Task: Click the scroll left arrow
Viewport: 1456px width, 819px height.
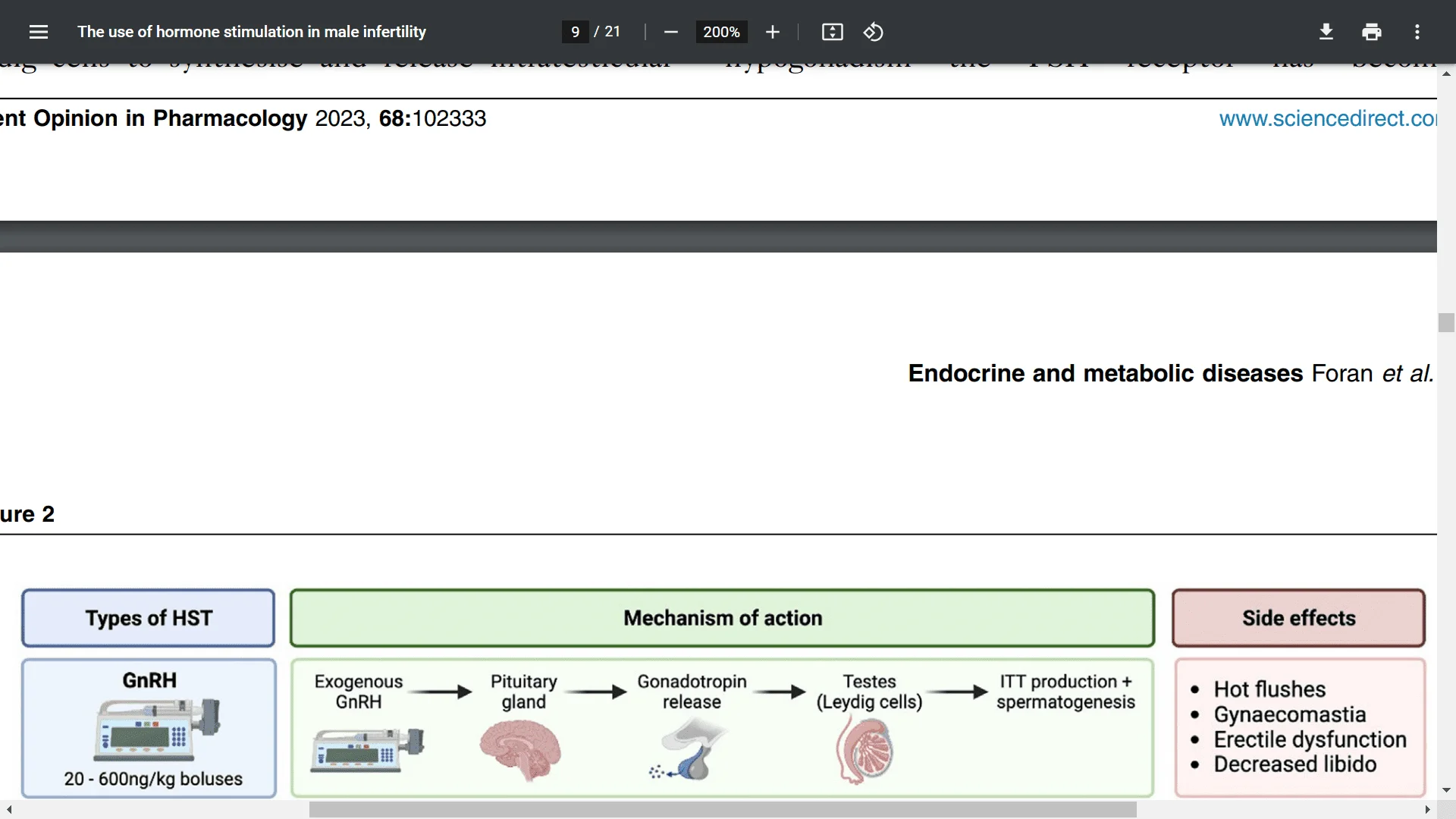Action: tap(9, 810)
